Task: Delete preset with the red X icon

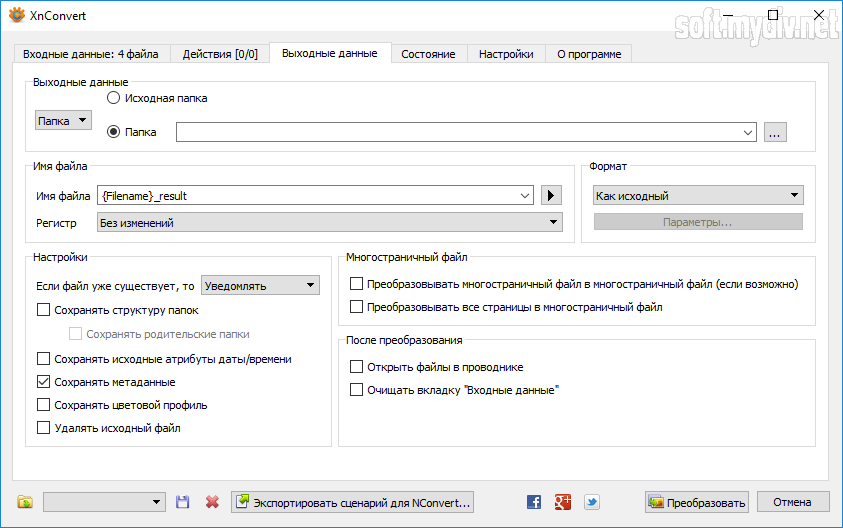Action: pyautogui.click(x=212, y=502)
